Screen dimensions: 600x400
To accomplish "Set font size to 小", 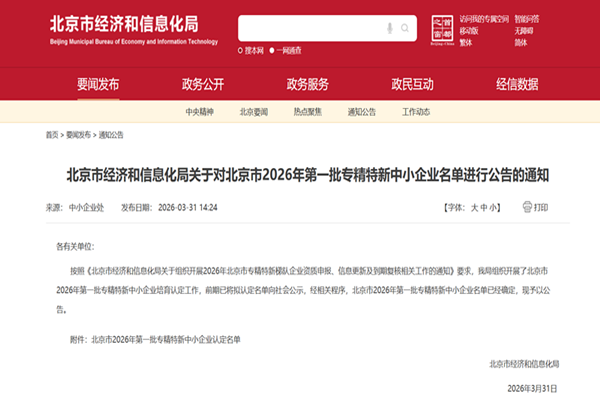I will pos(493,207).
